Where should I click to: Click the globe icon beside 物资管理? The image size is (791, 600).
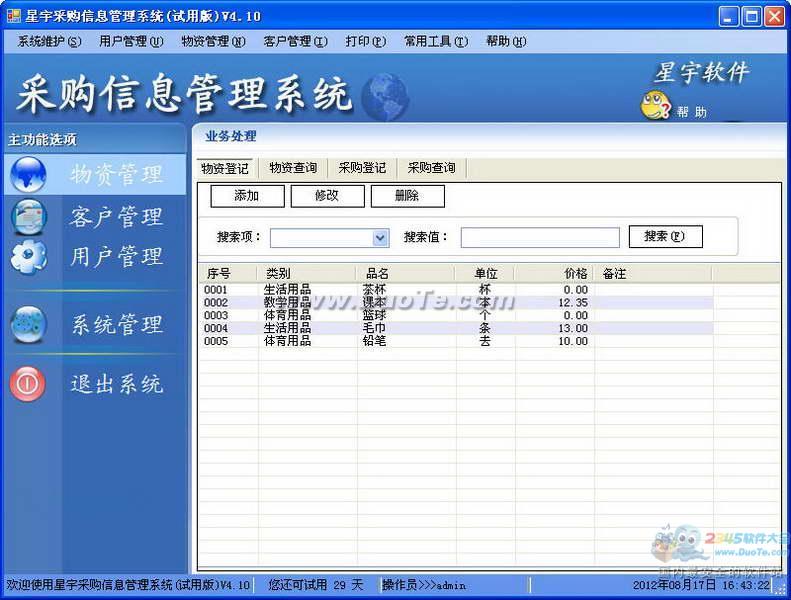[x=28, y=175]
